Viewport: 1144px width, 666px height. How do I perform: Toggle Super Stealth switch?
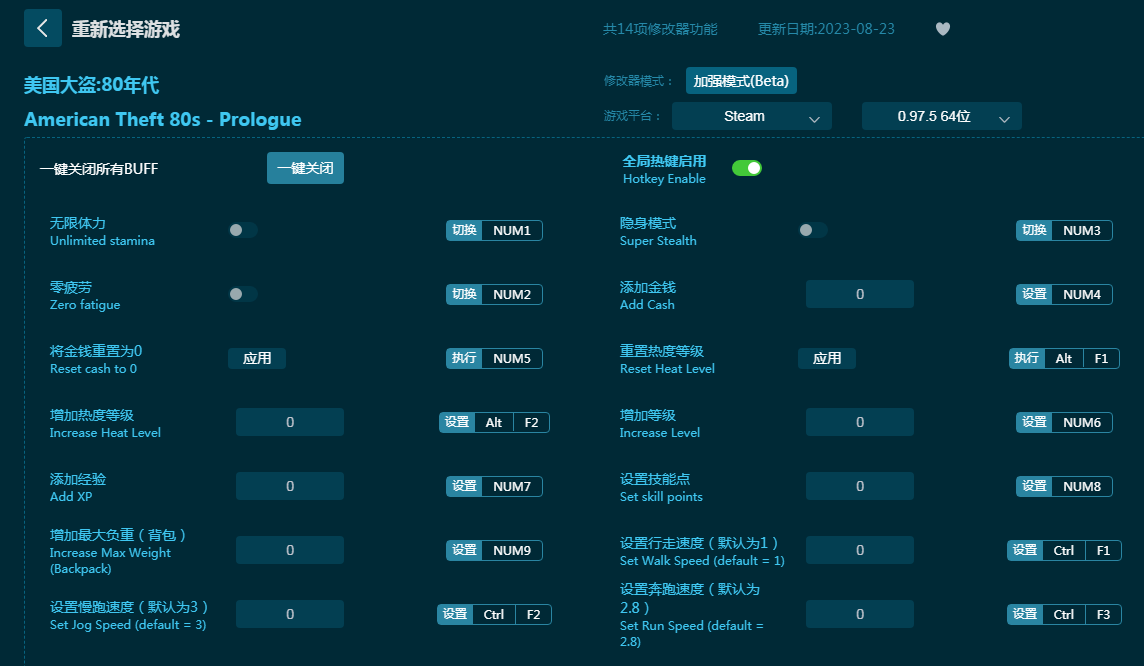click(x=813, y=231)
